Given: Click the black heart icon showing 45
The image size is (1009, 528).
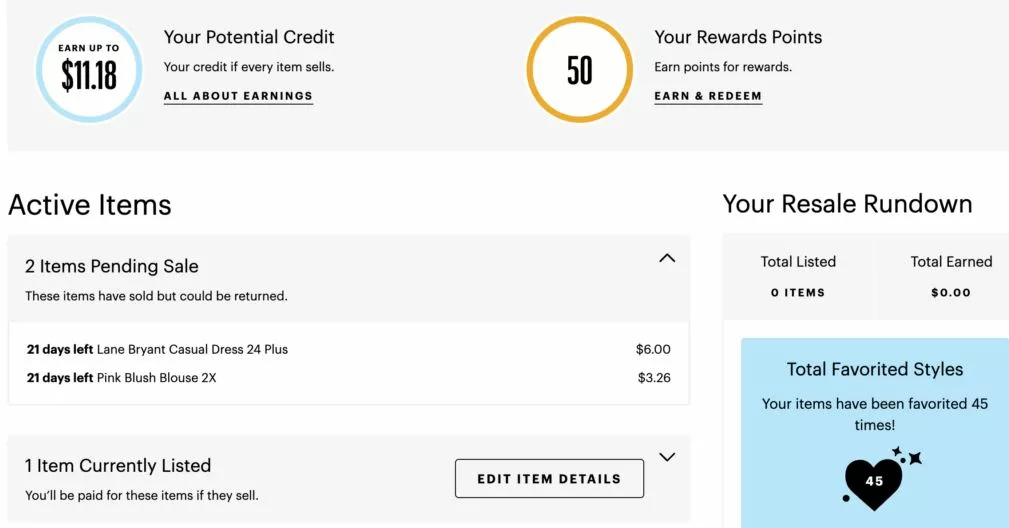Looking at the screenshot, I should coord(873,482).
